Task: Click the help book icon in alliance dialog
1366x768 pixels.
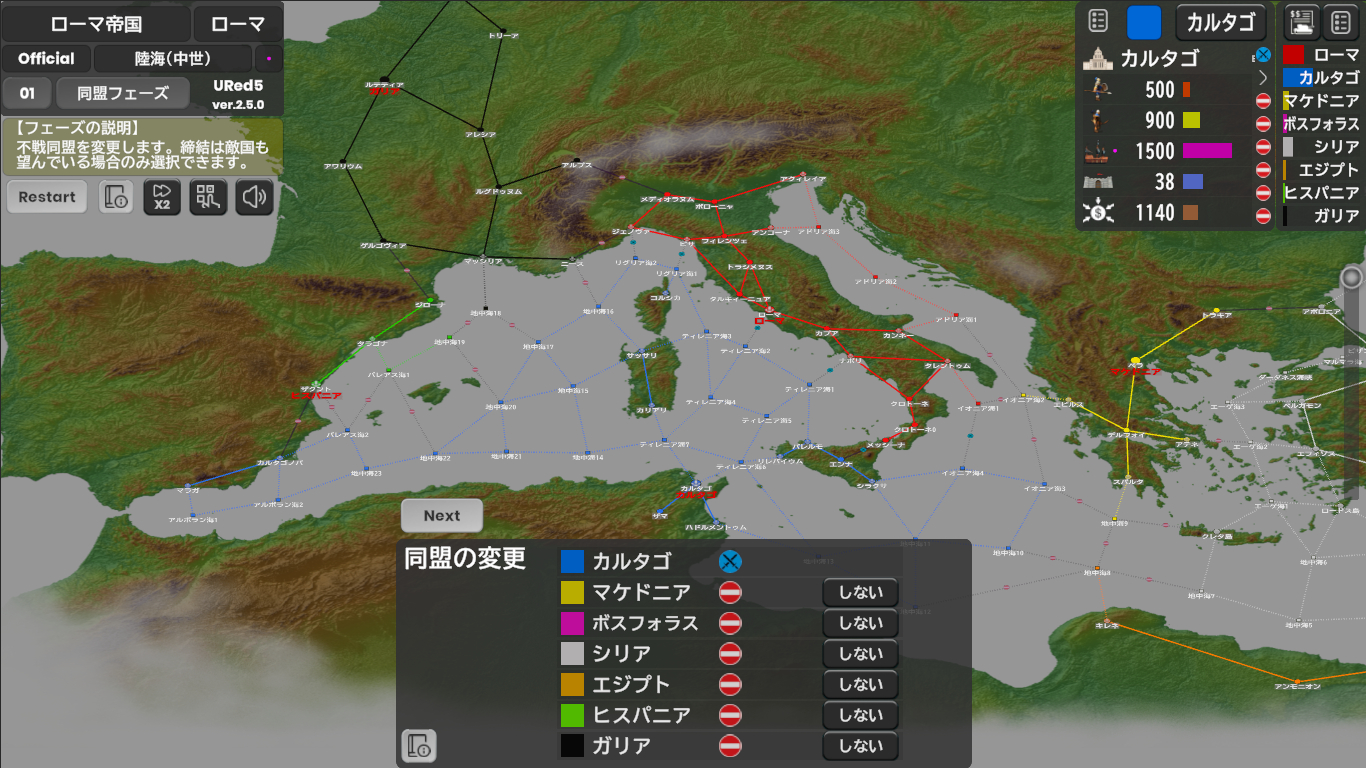Action: [x=419, y=746]
